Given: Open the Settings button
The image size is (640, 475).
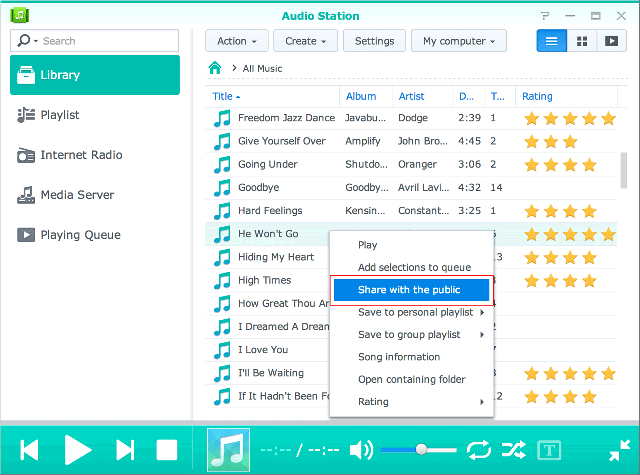Looking at the screenshot, I should pyautogui.click(x=374, y=41).
